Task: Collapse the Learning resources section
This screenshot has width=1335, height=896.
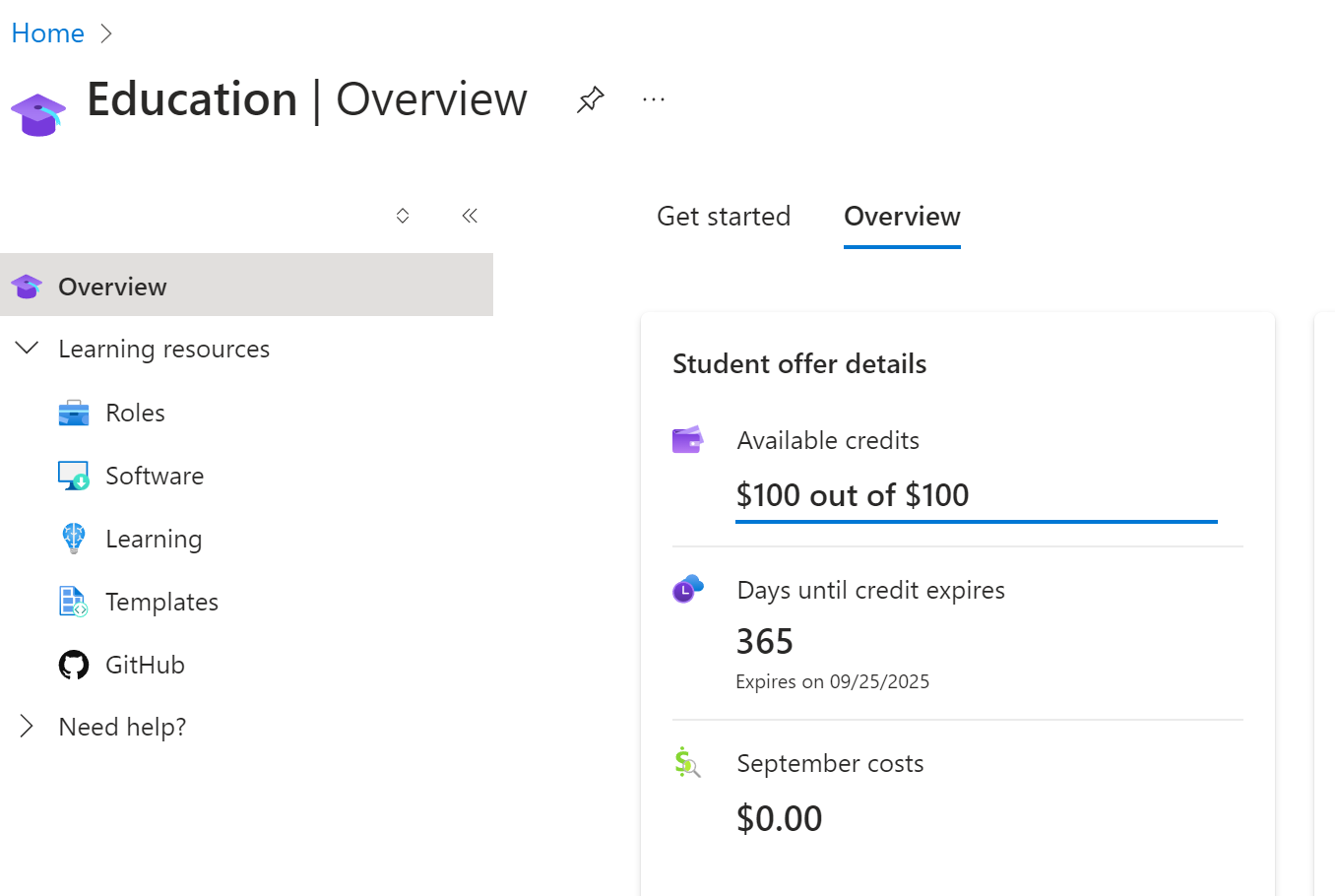Action: [28, 349]
